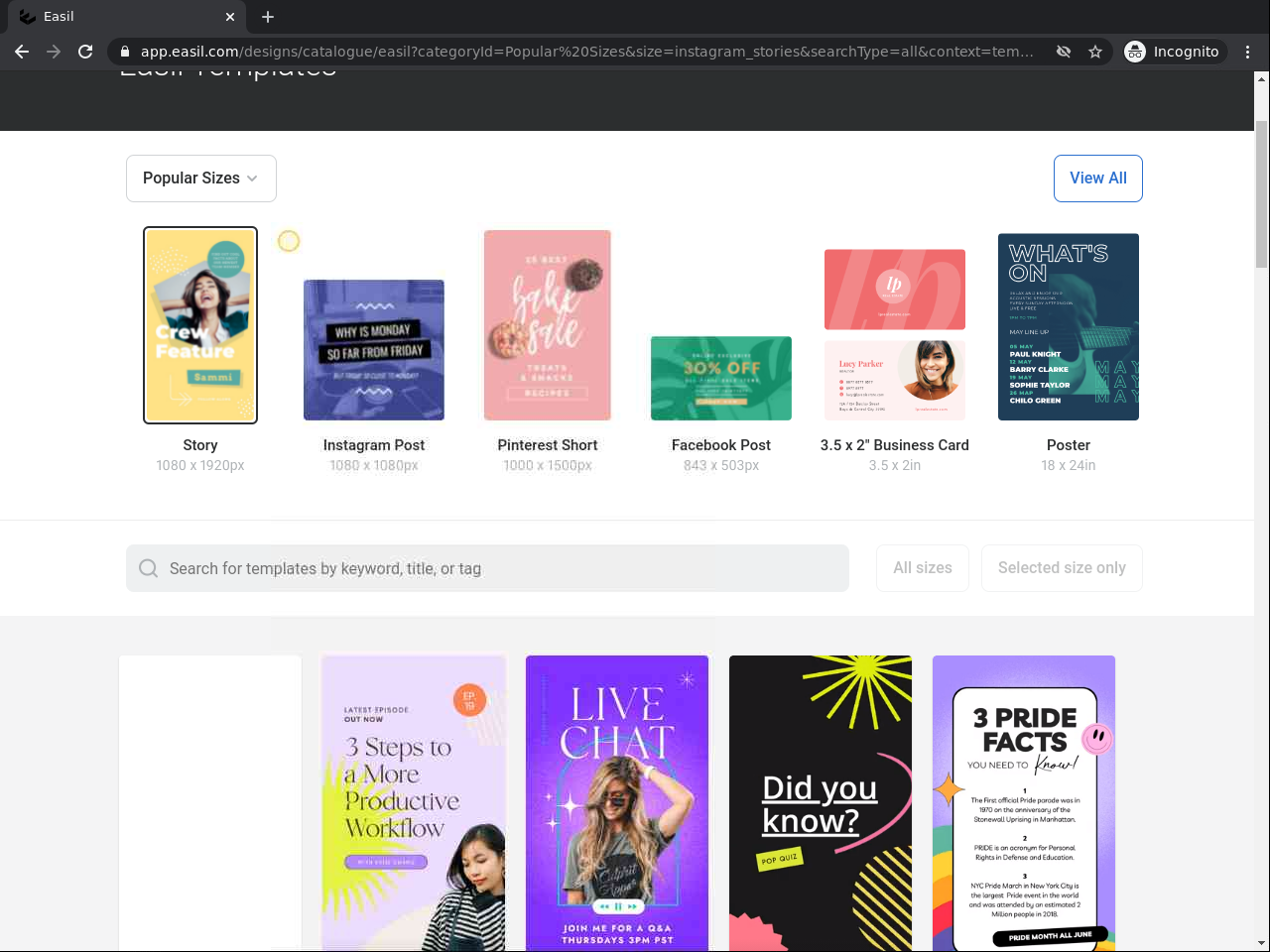Pick the Pinterest Short bake sale thumbnail
The height and width of the screenshot is (952, 1270).
pos(548,325)
